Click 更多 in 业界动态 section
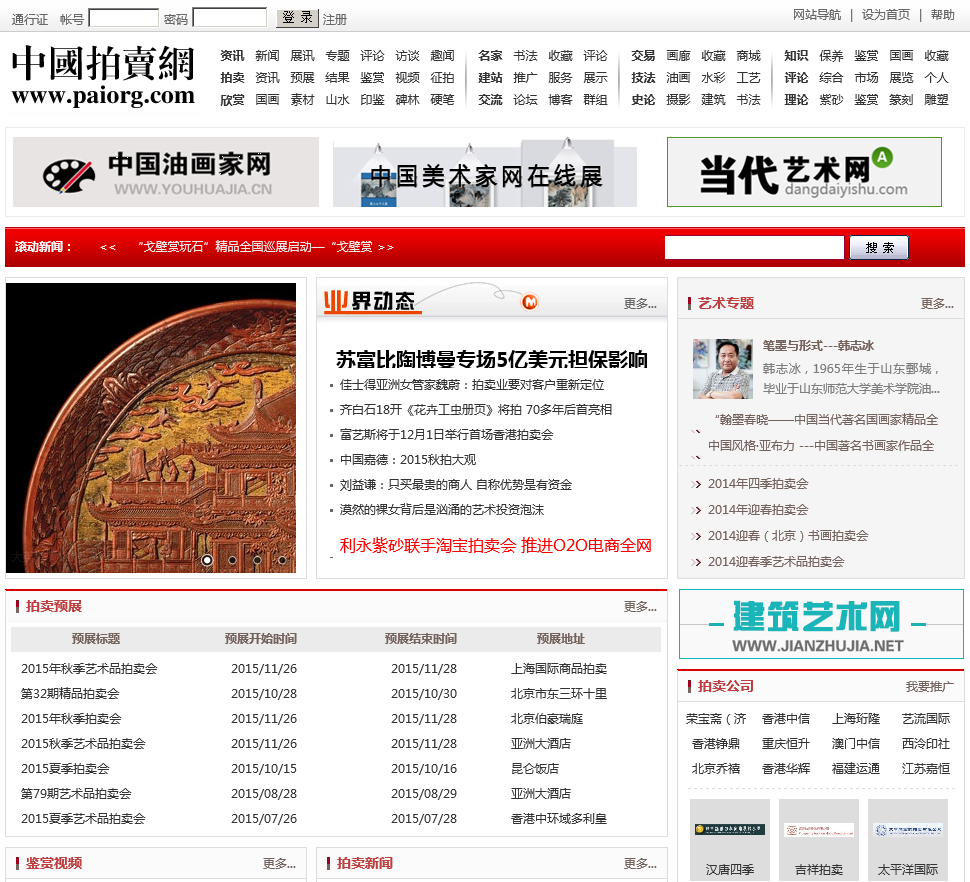 point(640,303)
